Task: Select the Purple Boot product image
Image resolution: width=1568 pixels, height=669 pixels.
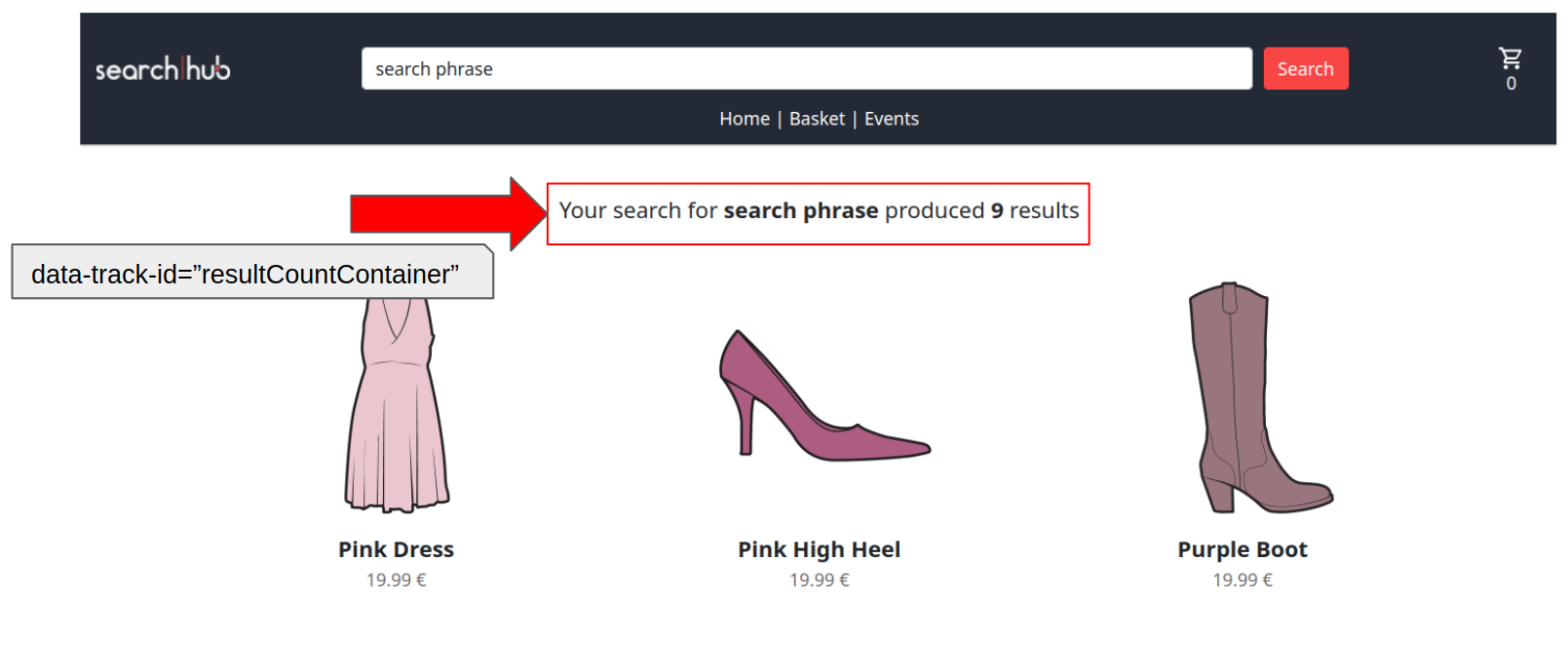Action: click(x=1260, y=398)
